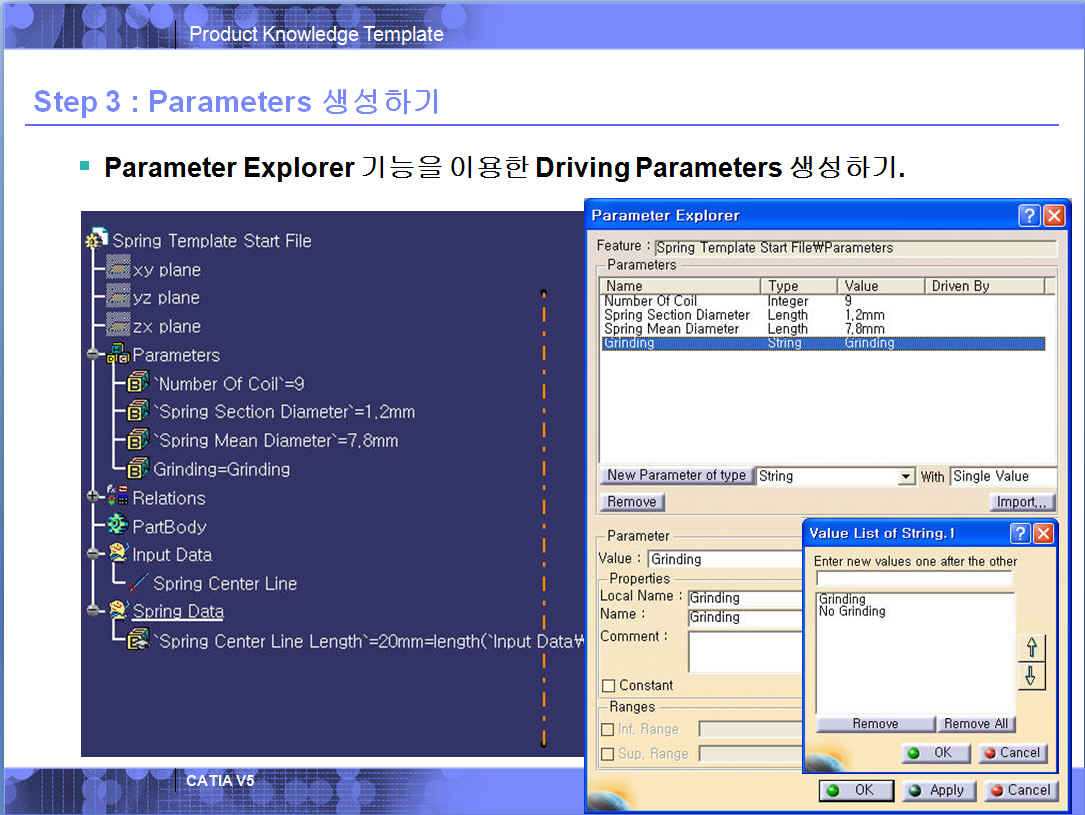Open the parameter type String dropdown
1085x815 pixels.
tap(906, 477)
